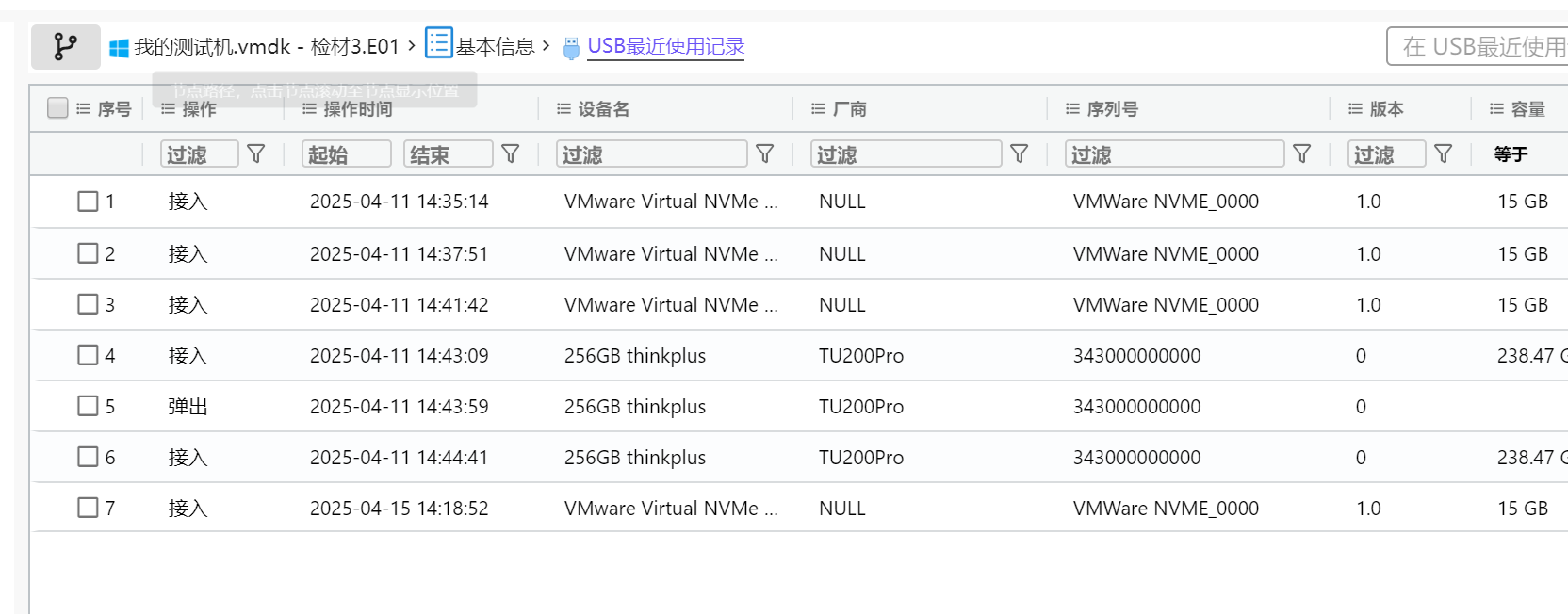
Task: Open 我的测试机.vmdk - 检材3.E01 breadcrumb
Action: pos(267,47)
